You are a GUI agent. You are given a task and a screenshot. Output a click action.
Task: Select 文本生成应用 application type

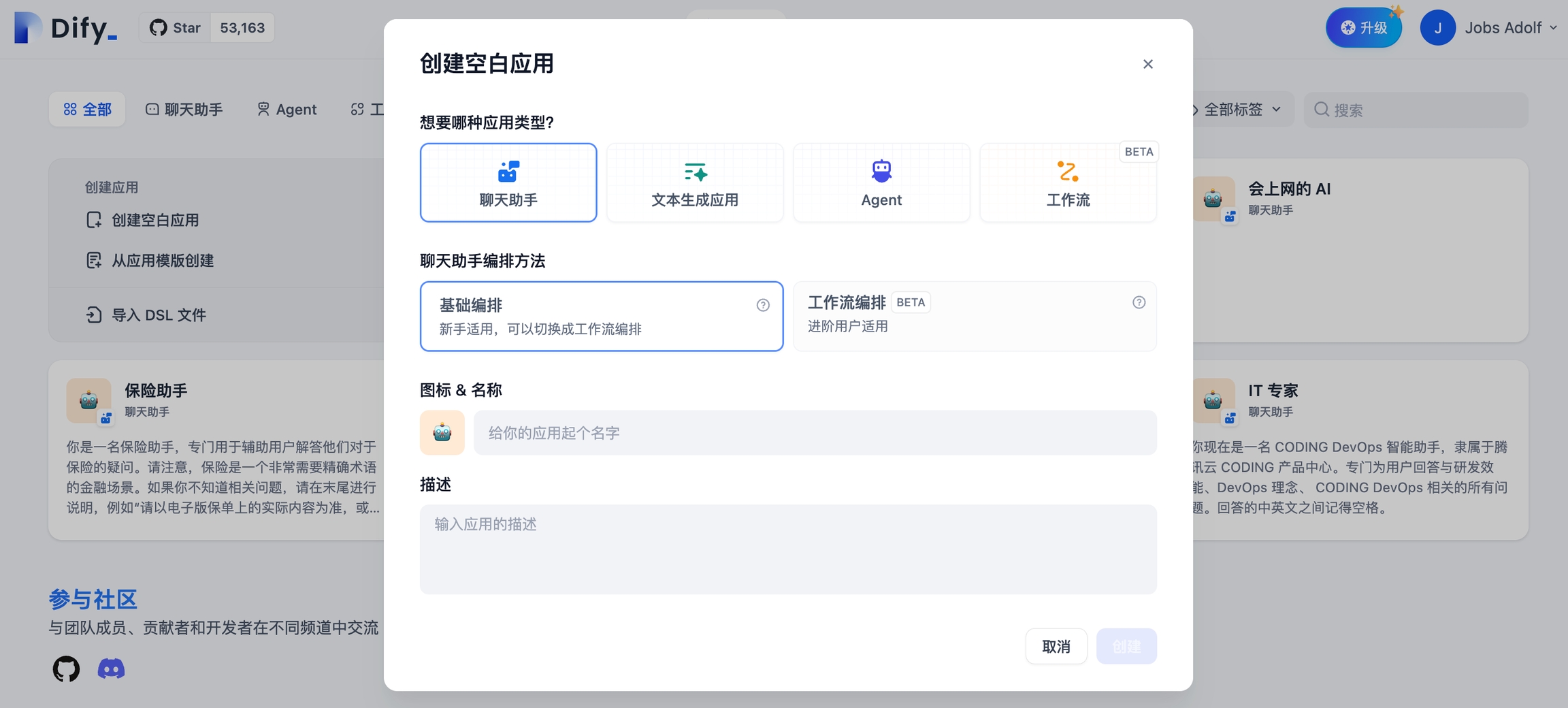click(x=695, y=182)
